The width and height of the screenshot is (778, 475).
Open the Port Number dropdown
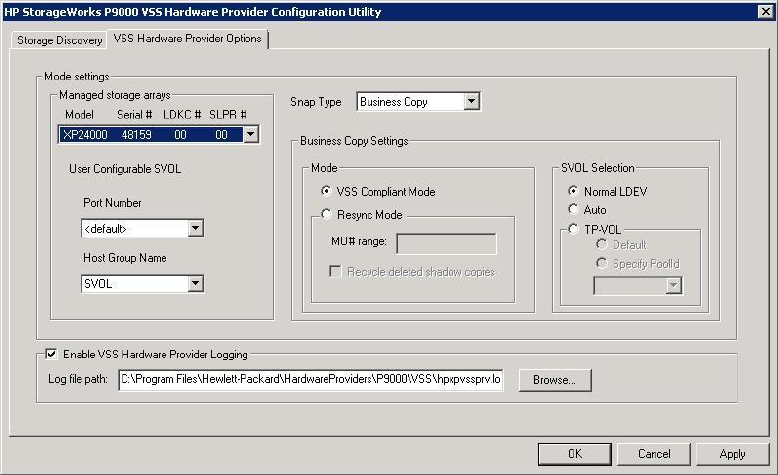[195, 229]
